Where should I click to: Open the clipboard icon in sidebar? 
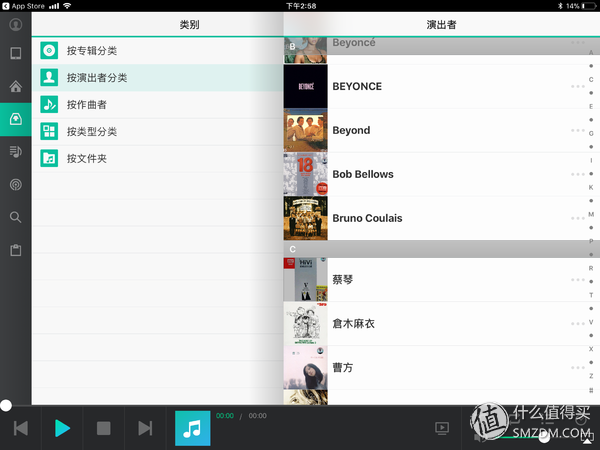(x=16, y=250)
